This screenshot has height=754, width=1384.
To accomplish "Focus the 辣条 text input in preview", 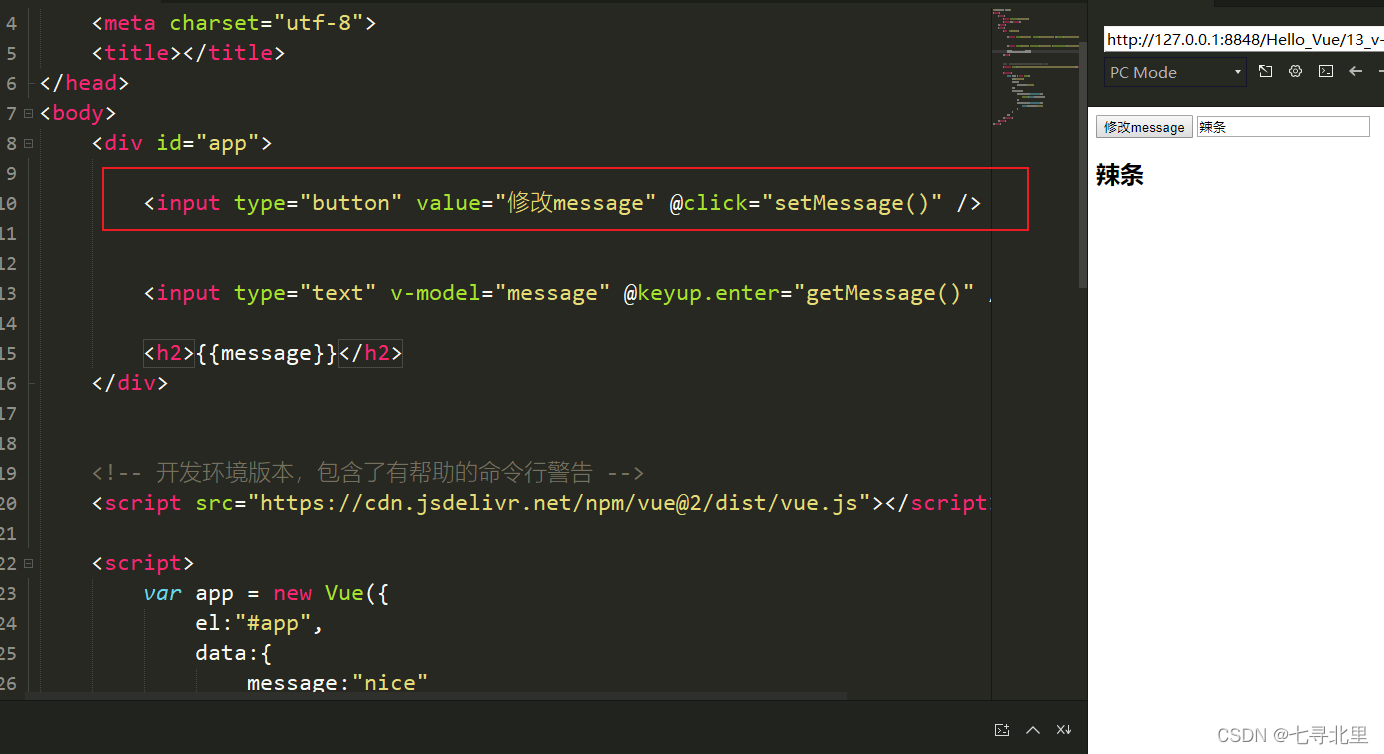I will tap(1283, 127).
